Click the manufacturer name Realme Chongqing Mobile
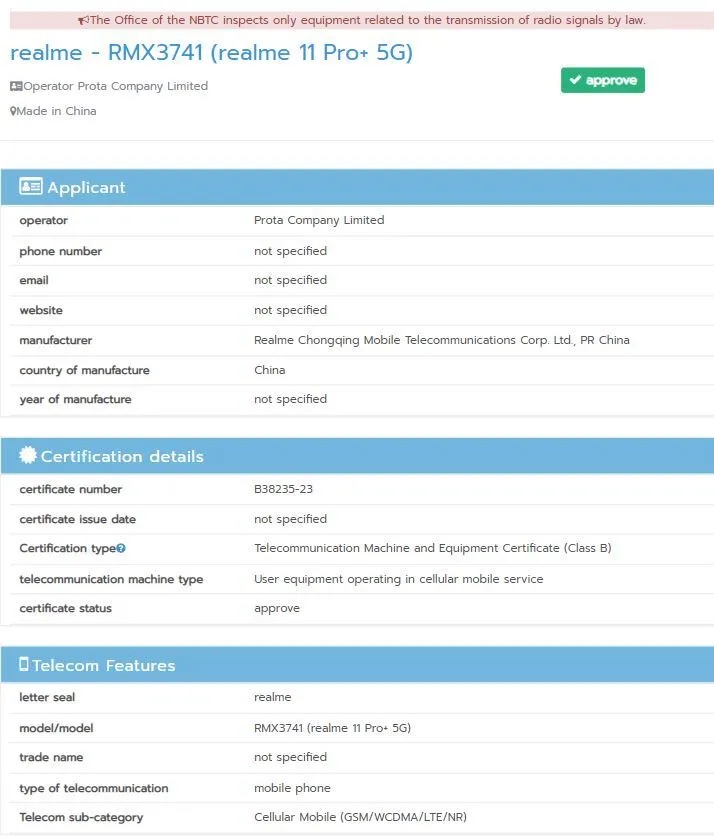714x839 pixels. pyautogui.click(x=441, y=341)
